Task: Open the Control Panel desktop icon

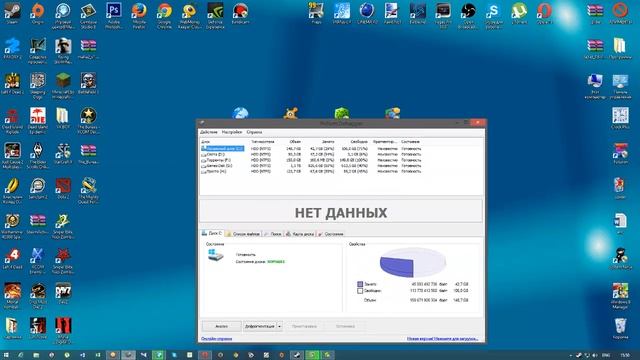Action: (x=620, y=86)
